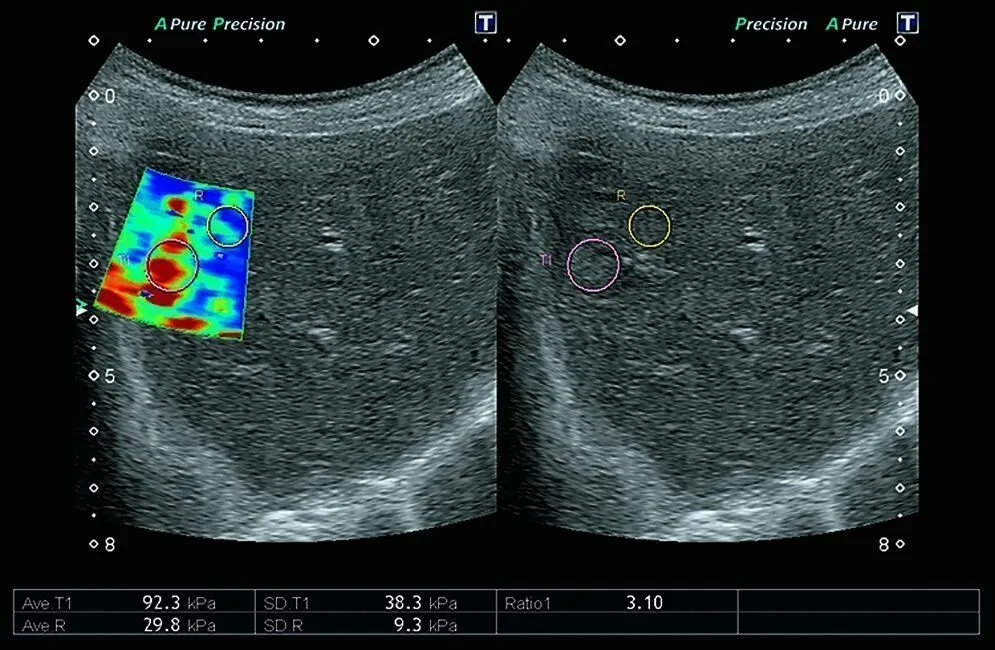Click the 0 depth mark on grayscale image
The image size is (995, 650).
point(883,96)
